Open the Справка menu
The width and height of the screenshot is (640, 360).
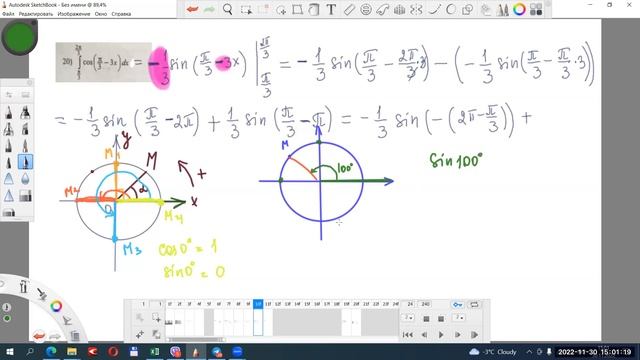(121, 14)
